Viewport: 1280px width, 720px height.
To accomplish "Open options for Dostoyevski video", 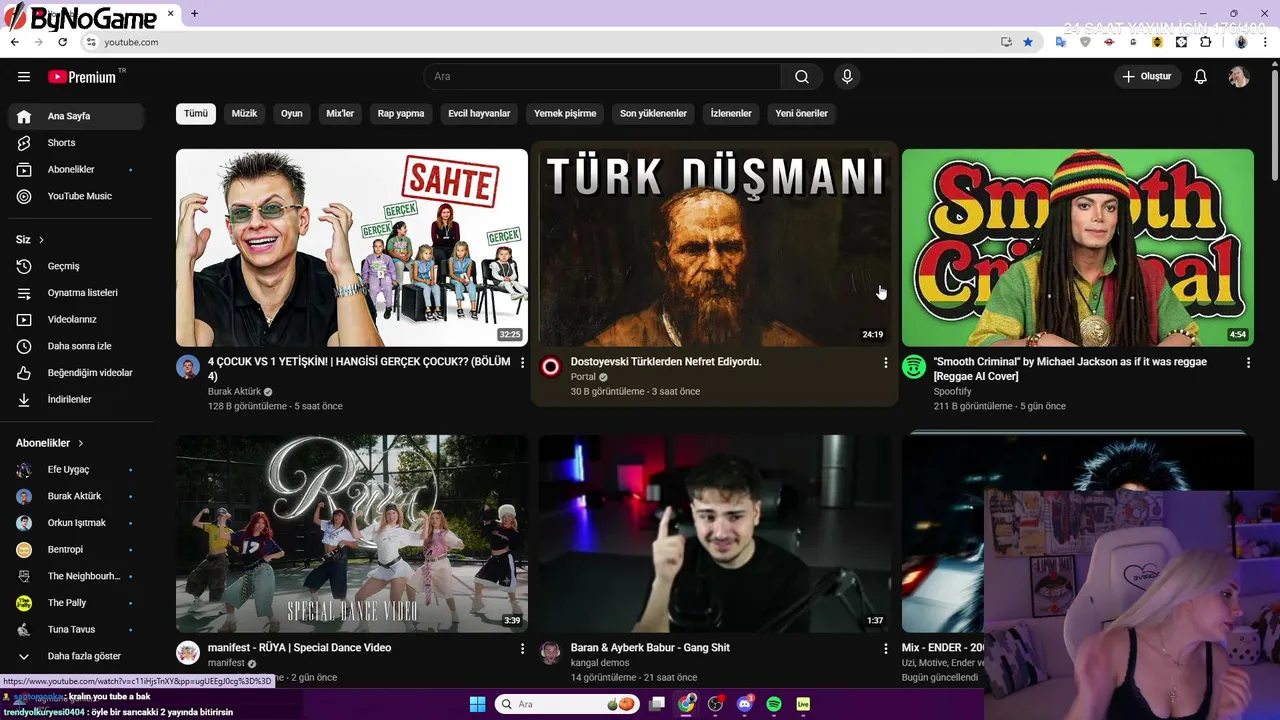I will pos(885,363).
